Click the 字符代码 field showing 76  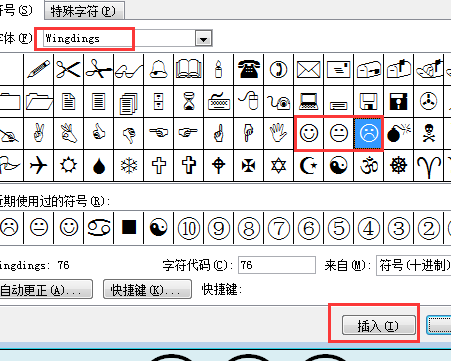click(x=277, y=265)
